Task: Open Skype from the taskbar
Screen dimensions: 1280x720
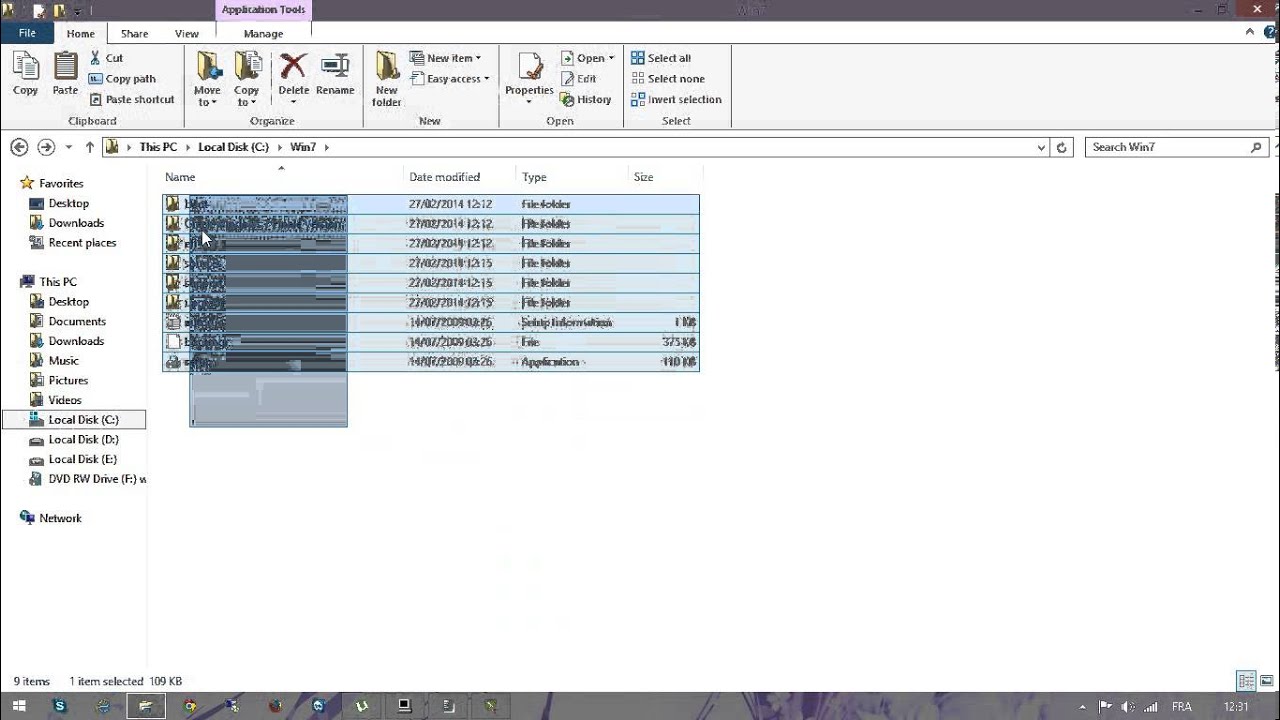Action: [60, 706]
